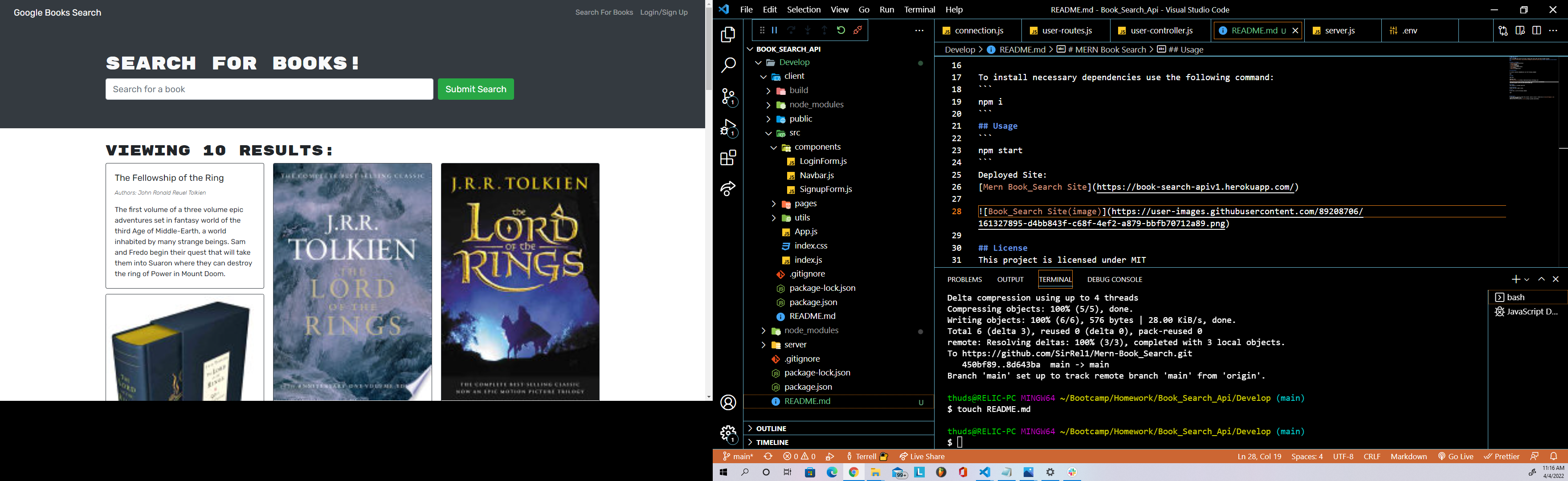Screen dimensions: 1568x481
Task: Click the Submit Search button
Action: coord(475,89)
